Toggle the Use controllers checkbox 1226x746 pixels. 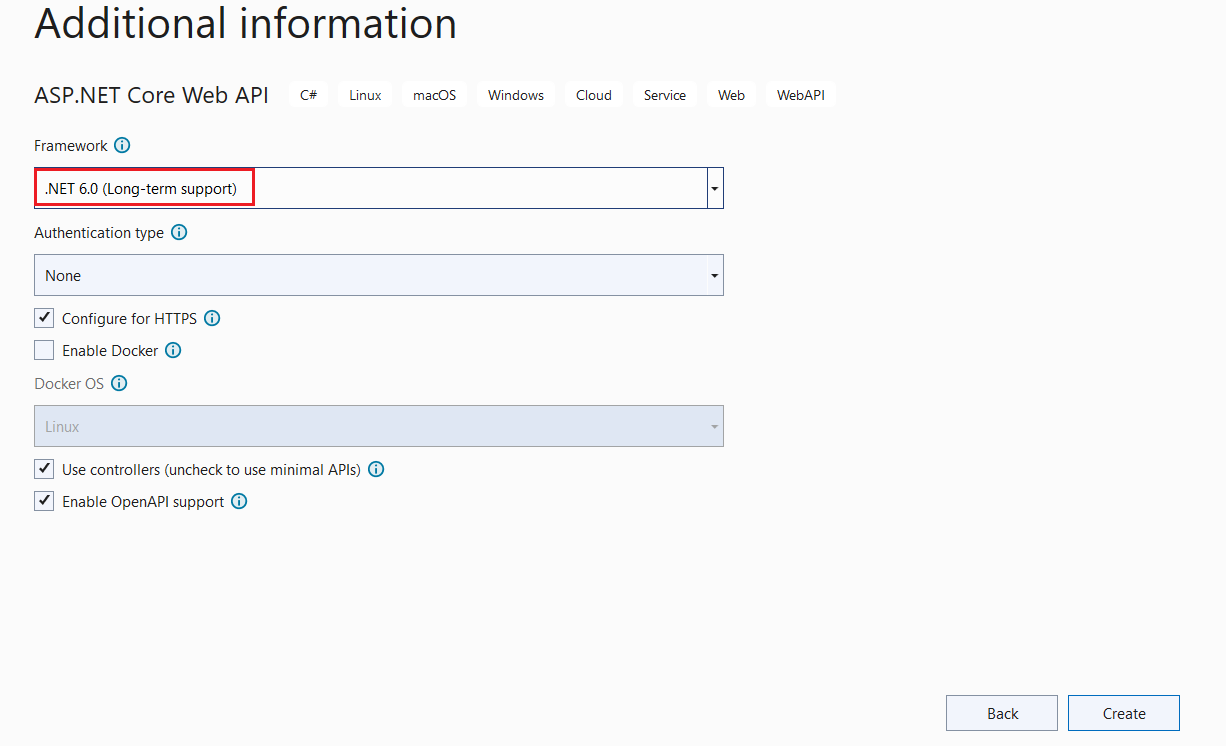click(43, 468)
